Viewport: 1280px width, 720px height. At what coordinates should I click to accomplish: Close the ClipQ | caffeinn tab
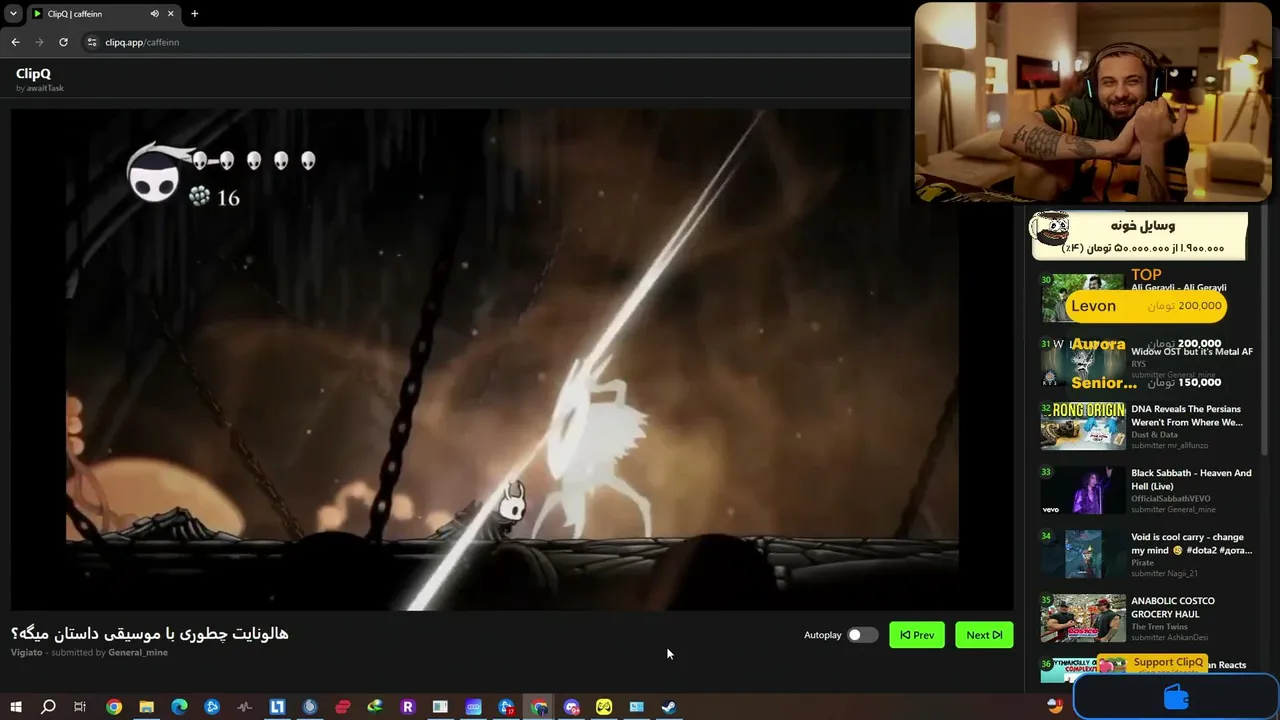tap(171, 14)
